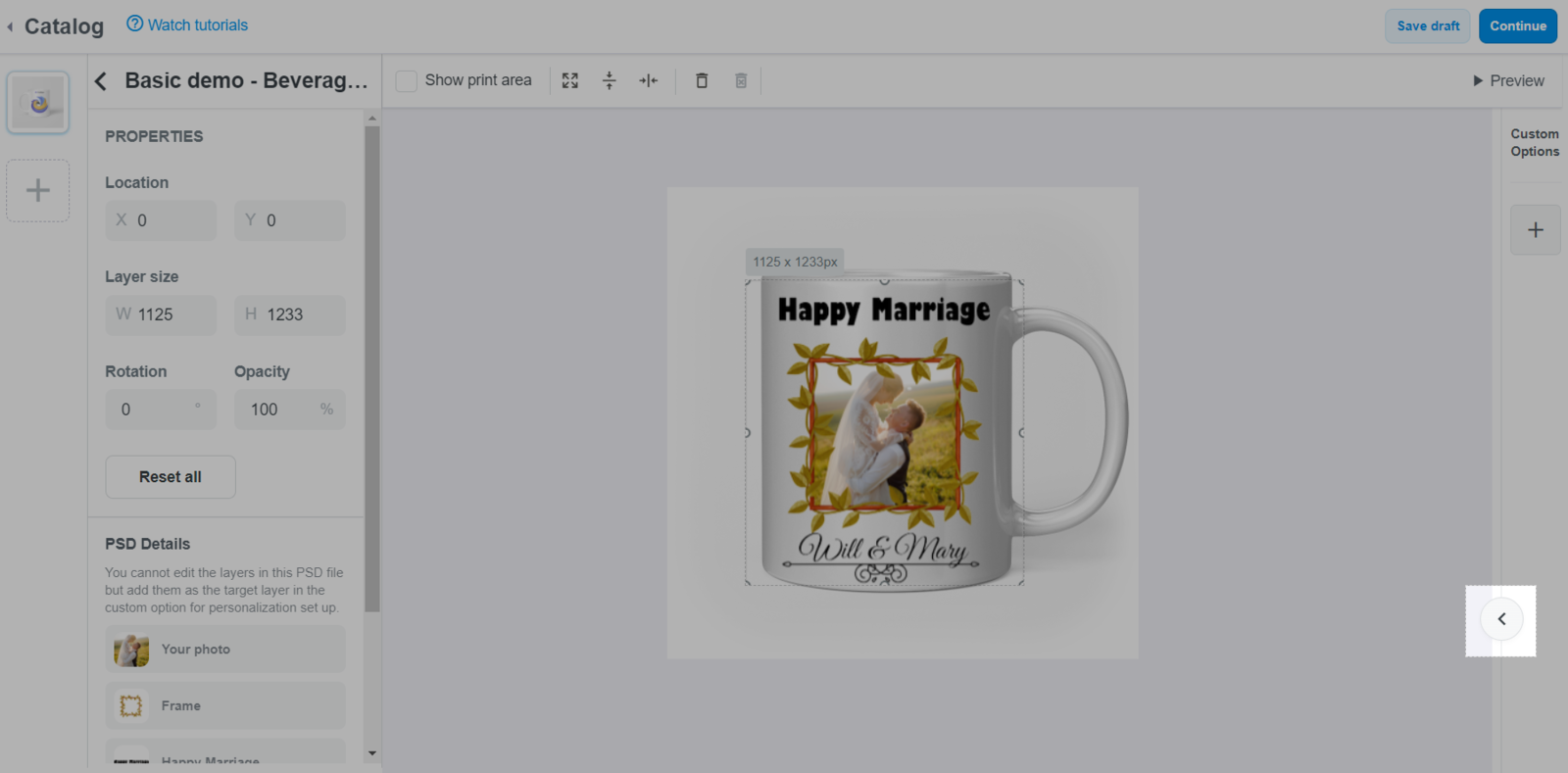Edit Location Y field
Image resolution: width=1568 pixels, height=773 pixels.
click(x=290, y=220)
